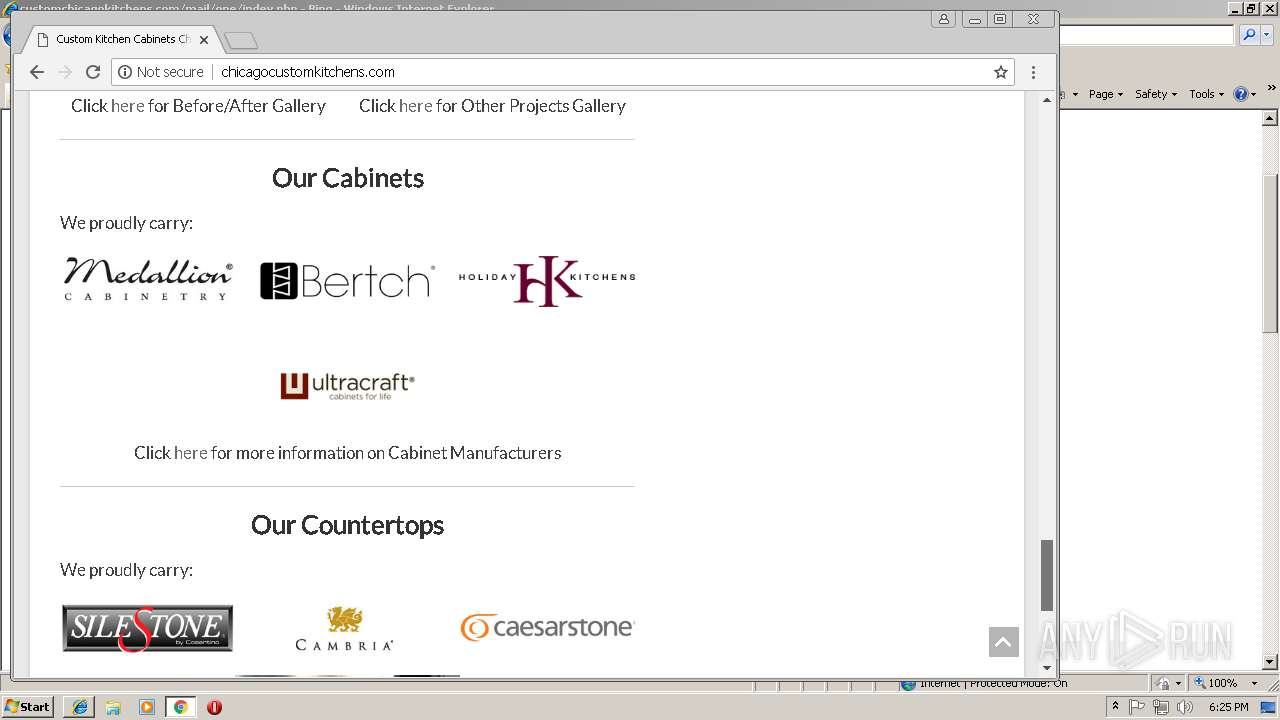Open a new Chrome tab
The height and width of the screenshot is (720, 1280).
(x=241, y=40)
